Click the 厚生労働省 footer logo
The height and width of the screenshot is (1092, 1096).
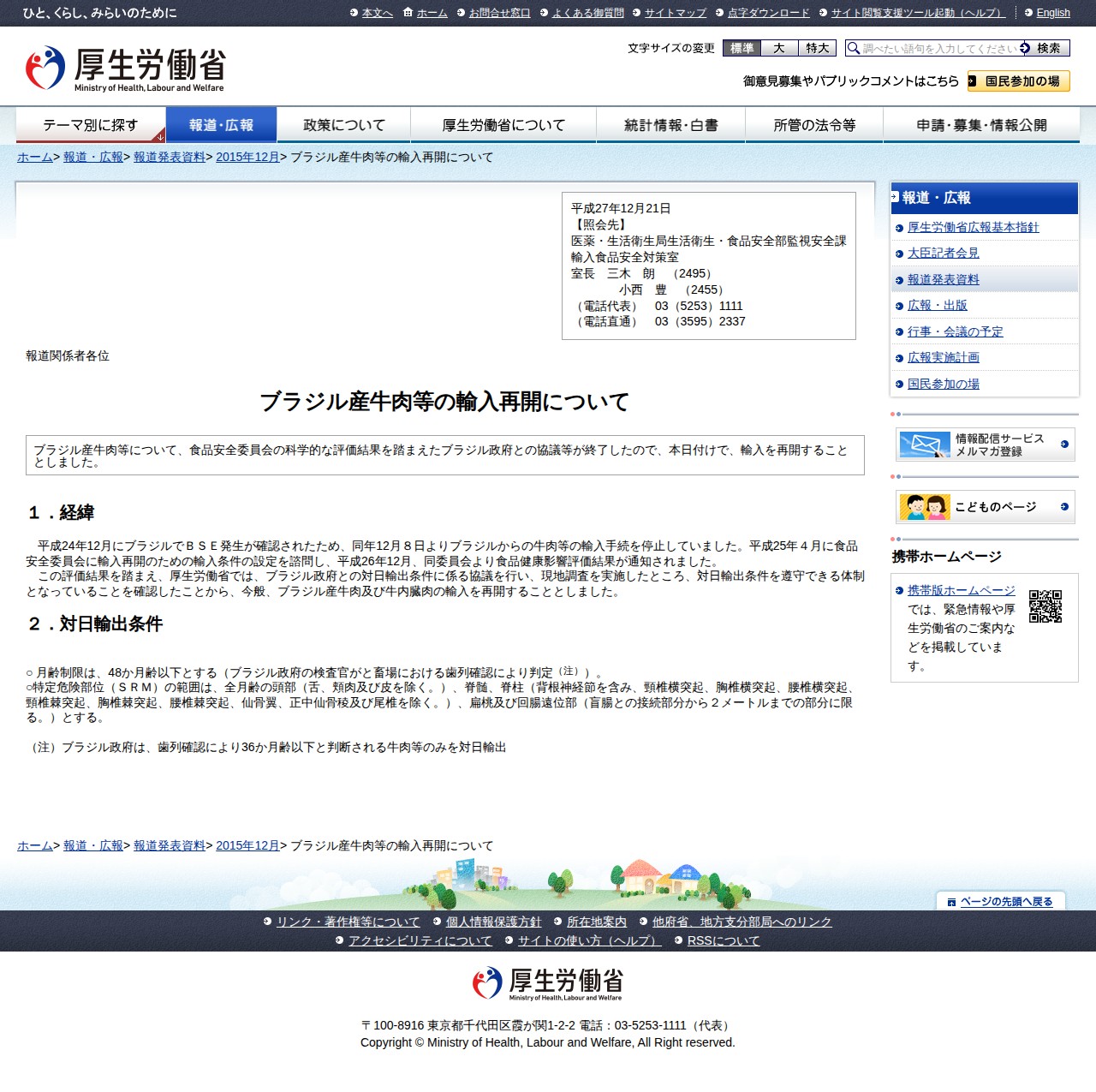coord(548,985)
